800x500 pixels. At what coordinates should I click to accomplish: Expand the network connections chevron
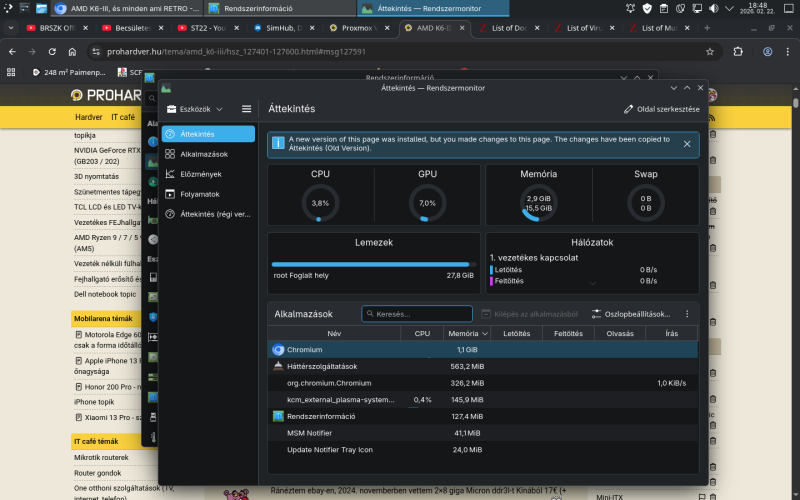(593, 283)
